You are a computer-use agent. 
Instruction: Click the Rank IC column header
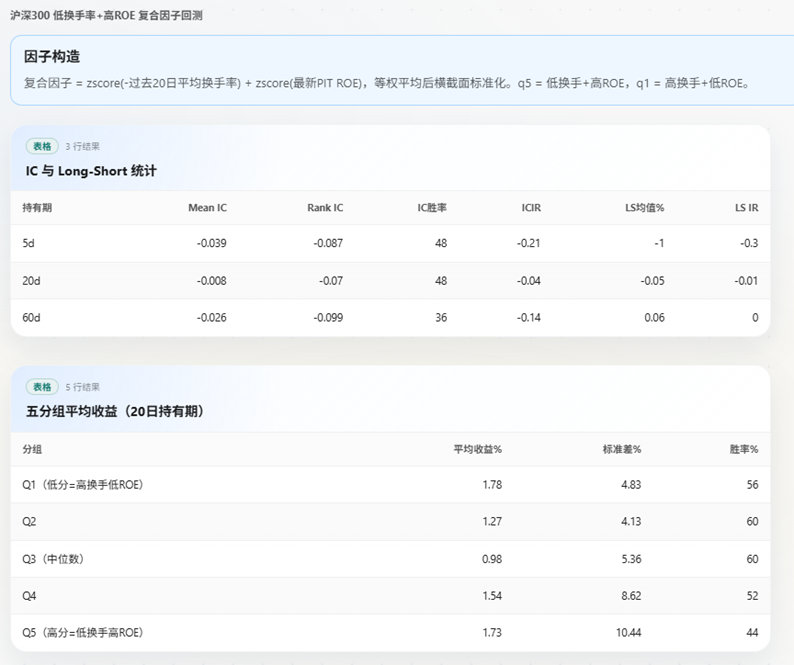tap(325, 208)
